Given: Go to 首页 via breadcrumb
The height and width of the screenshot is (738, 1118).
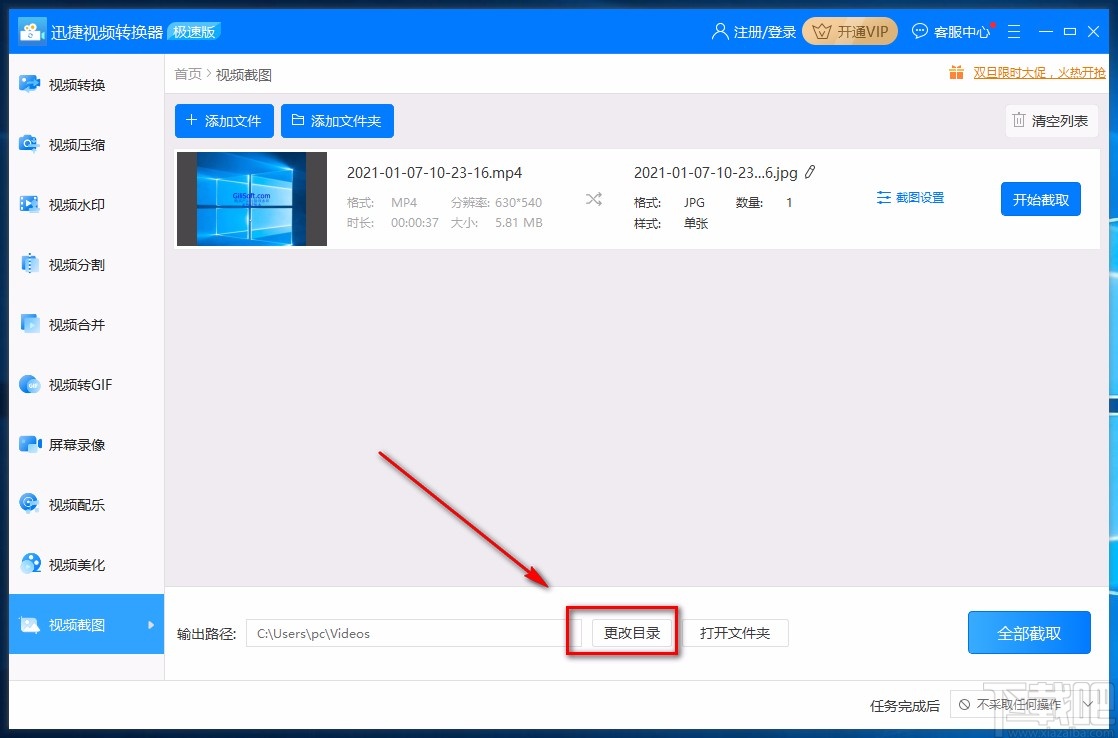Looking at the screenshot, I should tap(187, 73).
